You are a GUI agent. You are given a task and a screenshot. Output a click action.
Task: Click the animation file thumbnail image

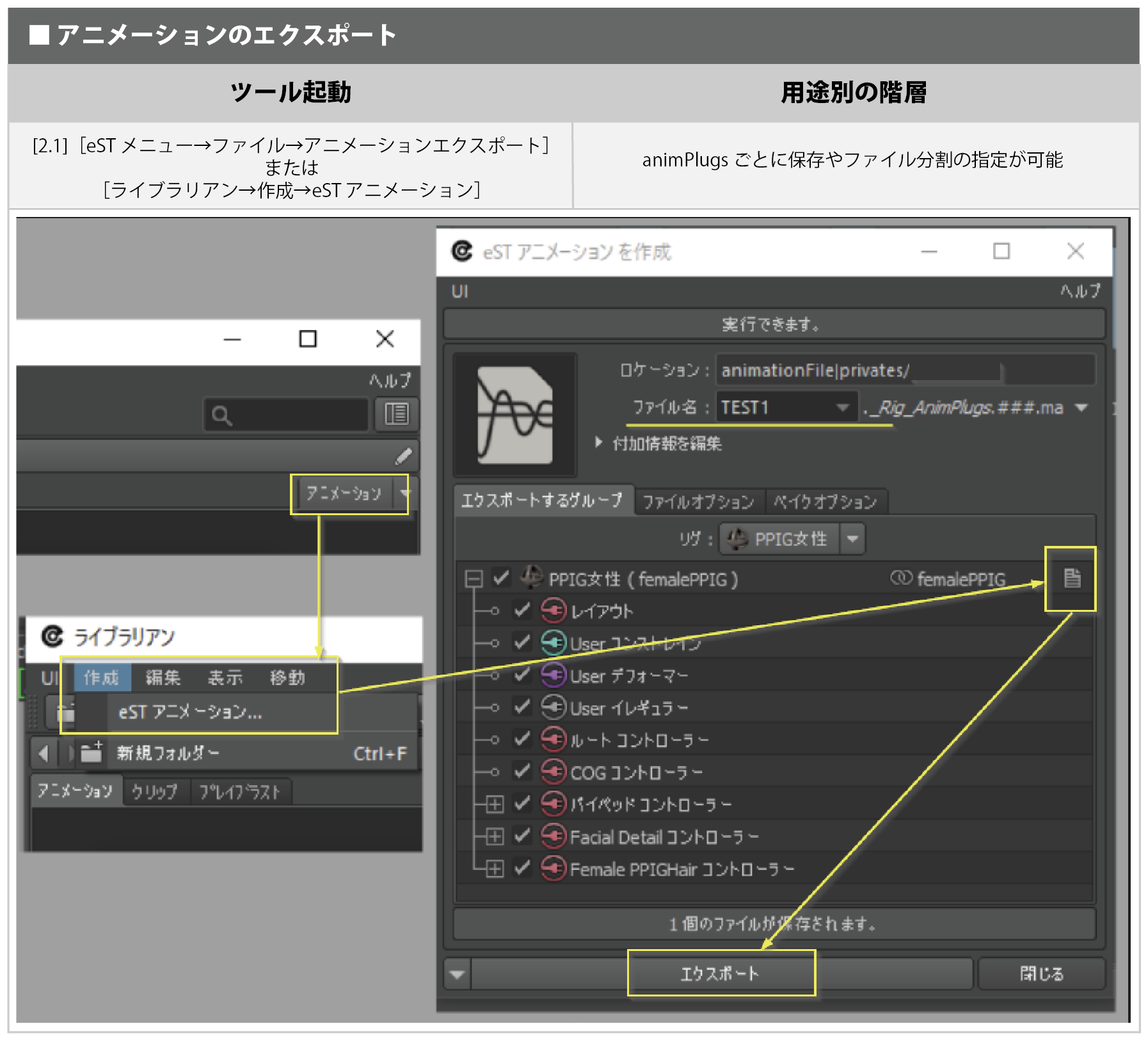514,415
